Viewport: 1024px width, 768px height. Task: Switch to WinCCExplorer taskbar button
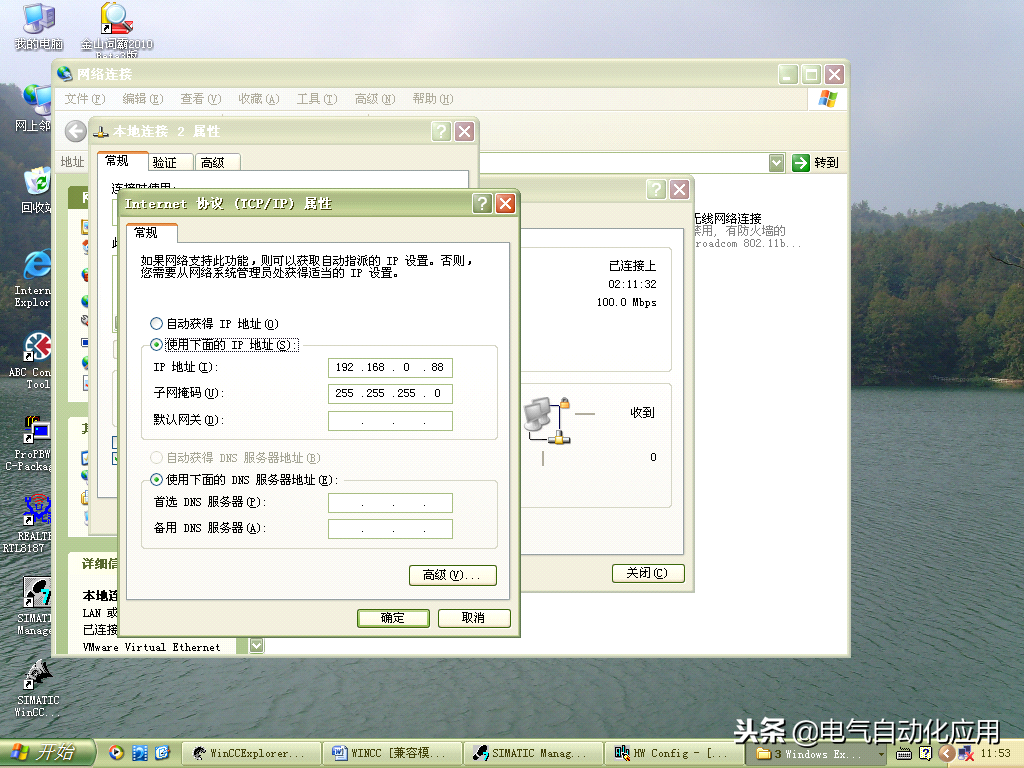(251, 753)
